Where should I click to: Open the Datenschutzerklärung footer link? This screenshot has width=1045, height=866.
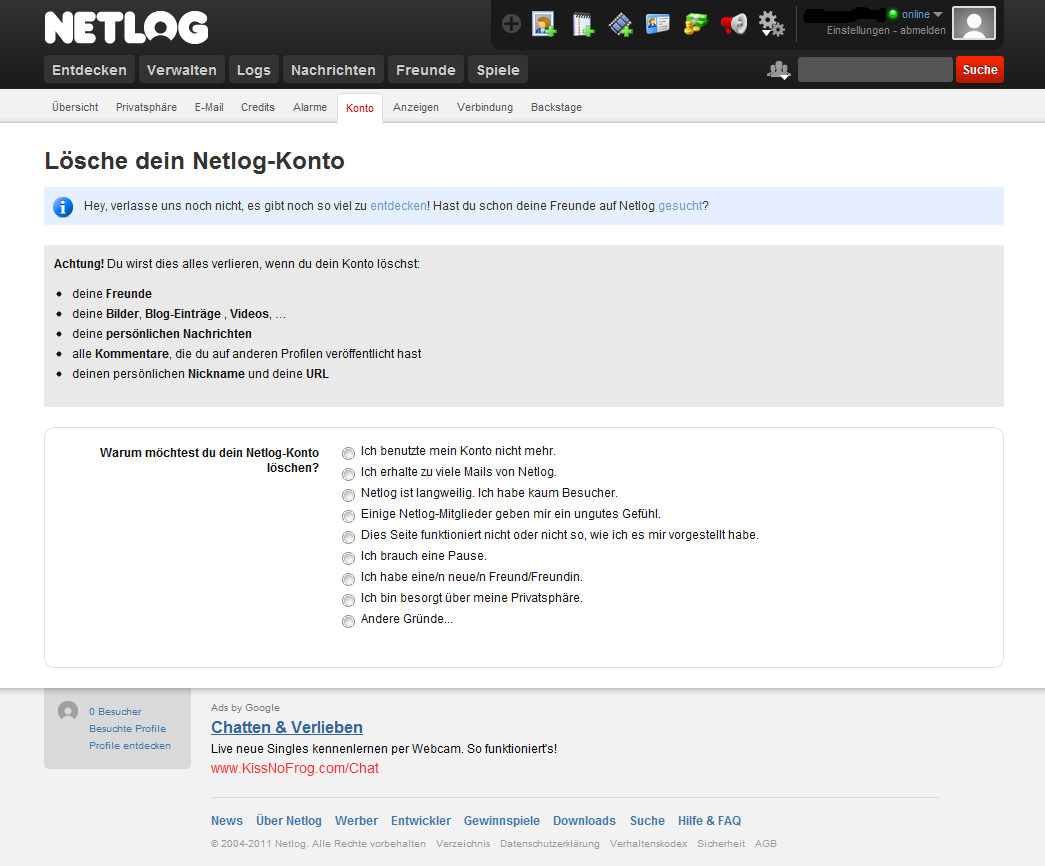click(550, 843)
